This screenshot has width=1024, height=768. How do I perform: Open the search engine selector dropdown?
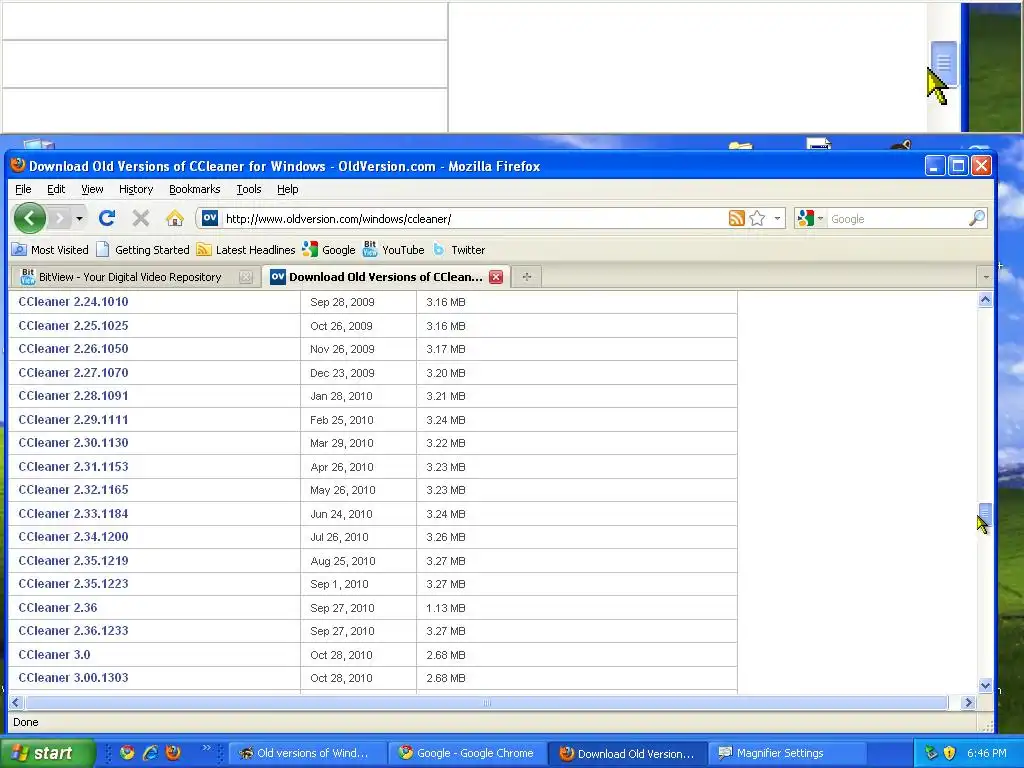(810, 218)
